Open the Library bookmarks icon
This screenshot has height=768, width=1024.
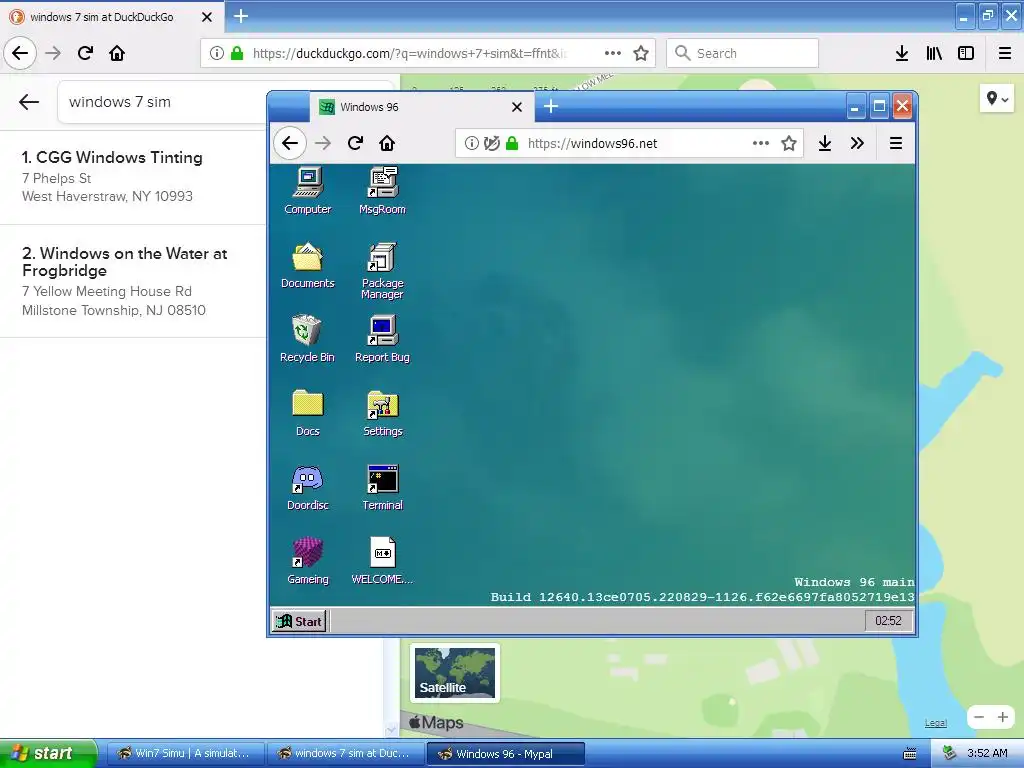click(x=934, y=53)
